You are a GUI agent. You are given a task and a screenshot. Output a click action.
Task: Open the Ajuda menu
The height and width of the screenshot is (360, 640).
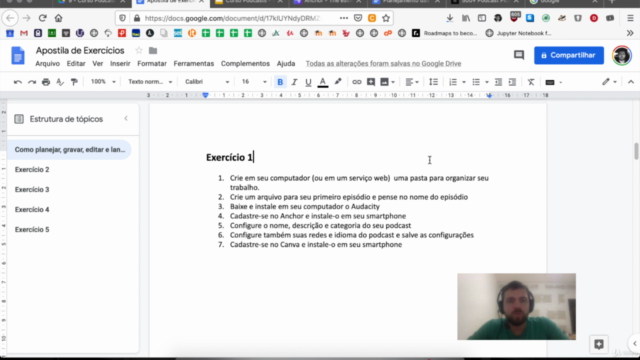tap(286, 64)
